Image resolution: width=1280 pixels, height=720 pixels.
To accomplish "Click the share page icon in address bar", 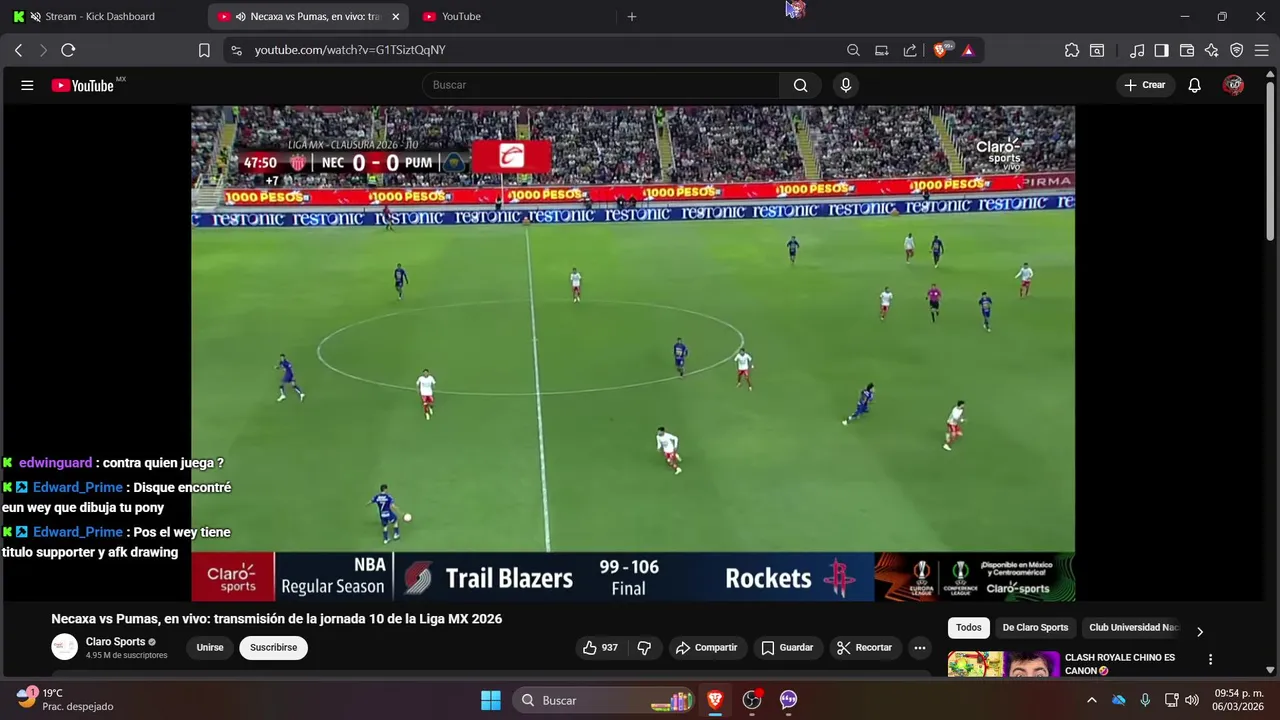I will (x=910, y=50).
